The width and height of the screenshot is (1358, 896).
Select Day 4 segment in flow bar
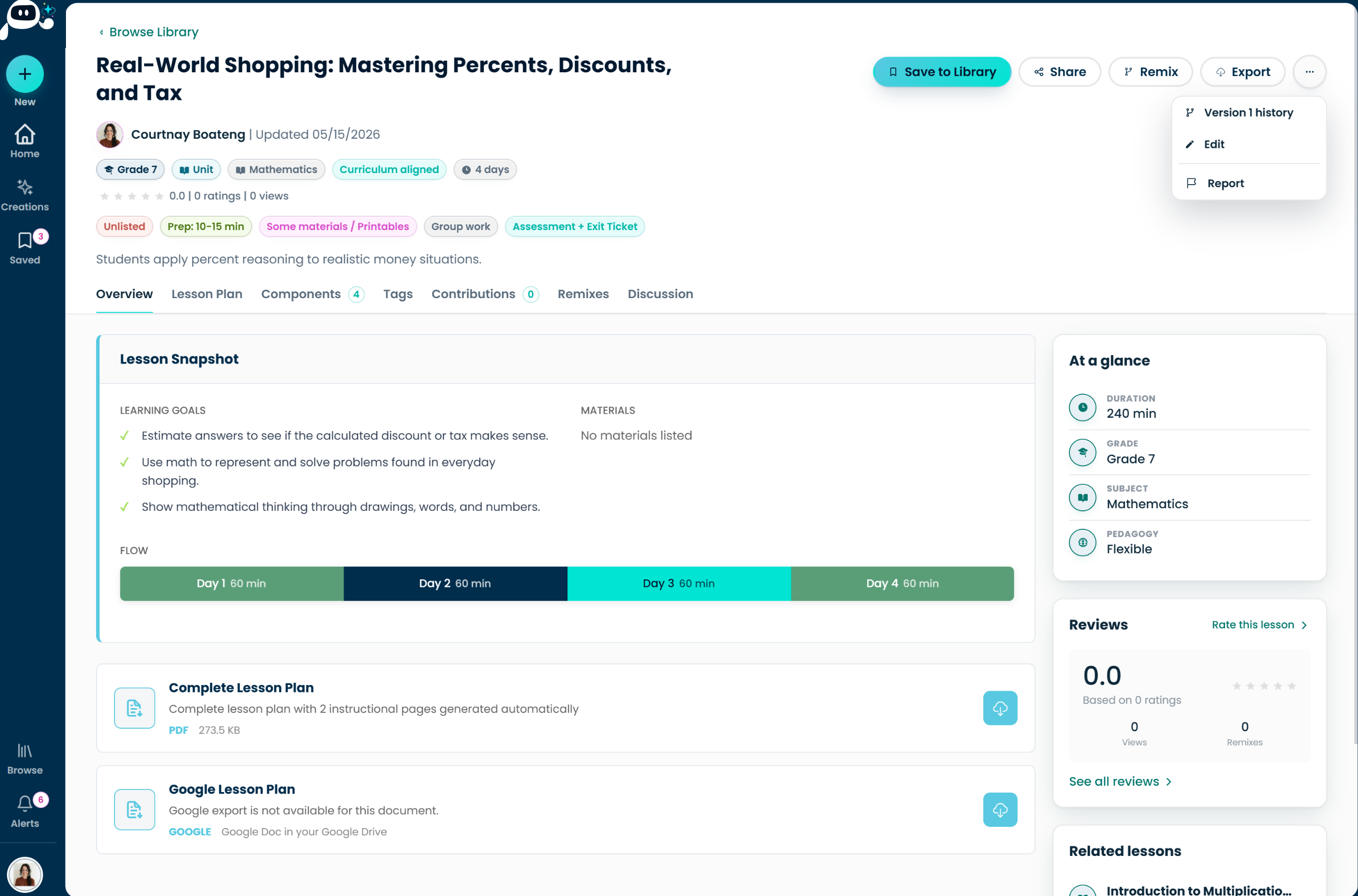pos(902,584)
